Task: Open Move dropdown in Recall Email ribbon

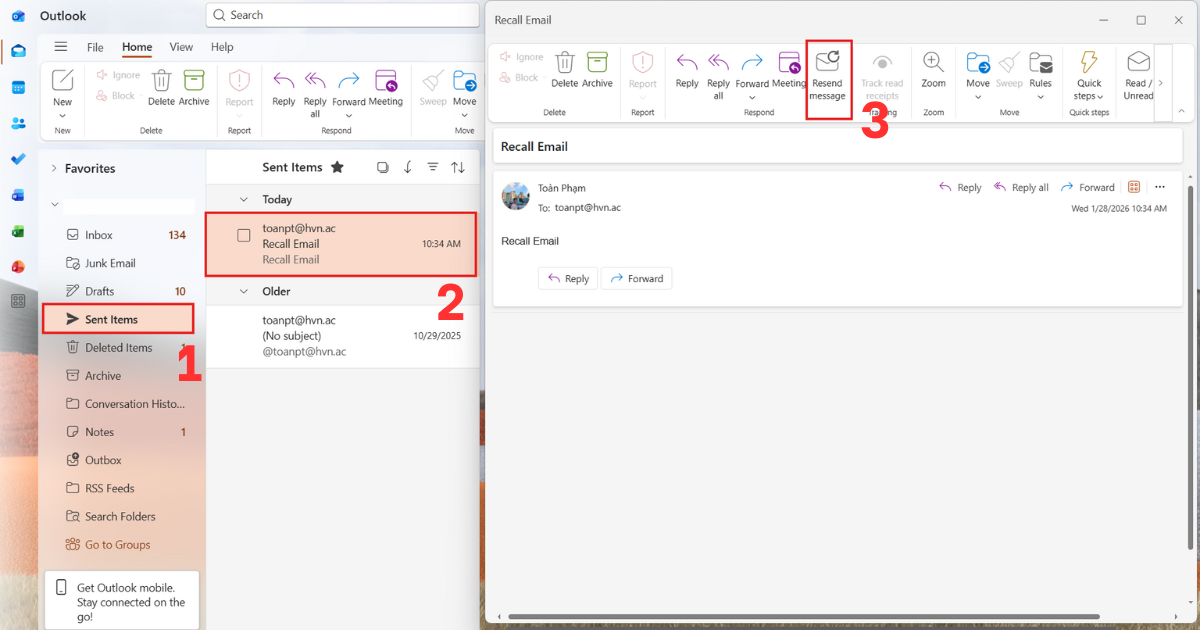Action: [978, 96]
